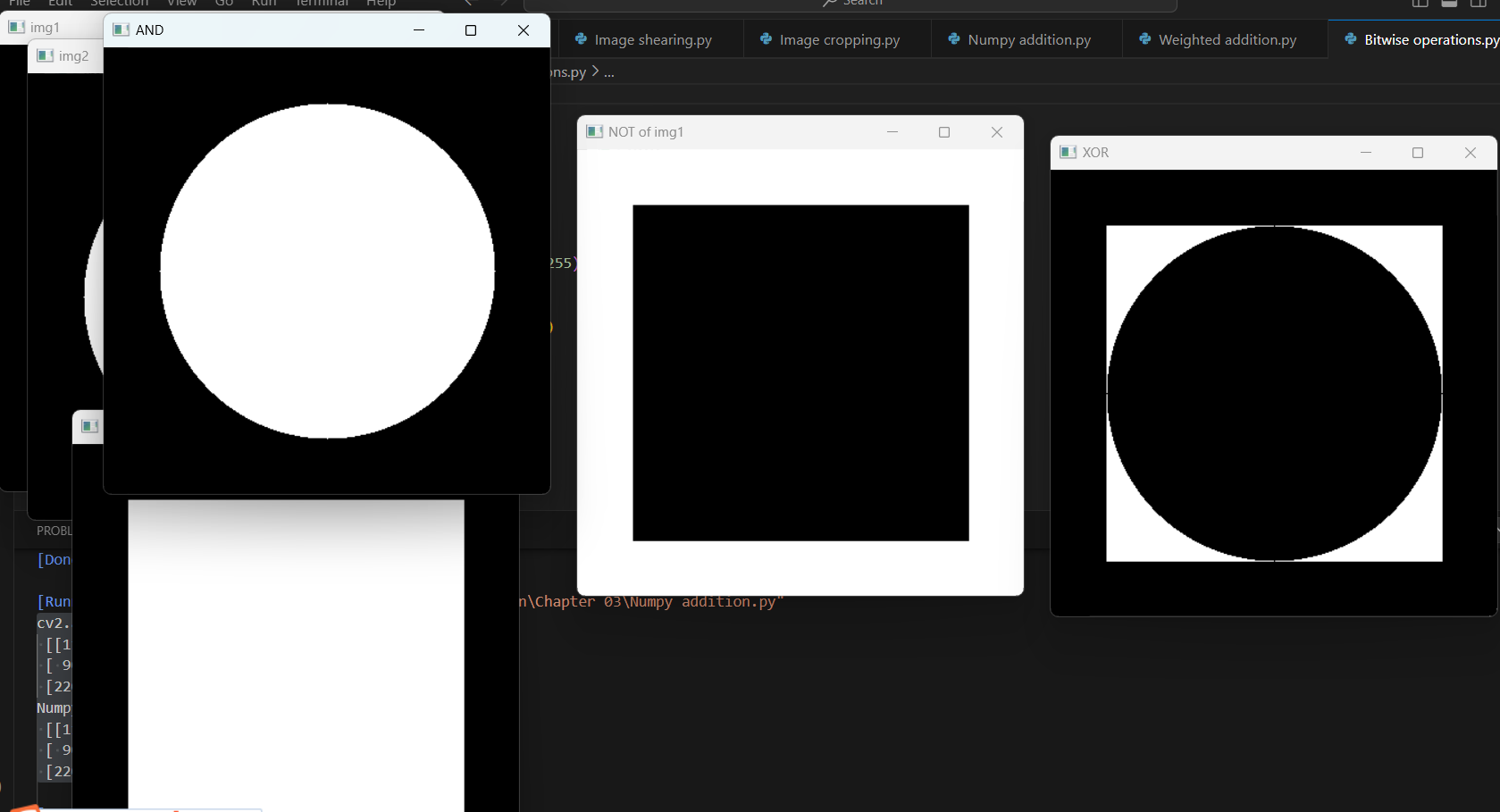
Task: Click the '[Don' output line in panel
Action: 54,559
